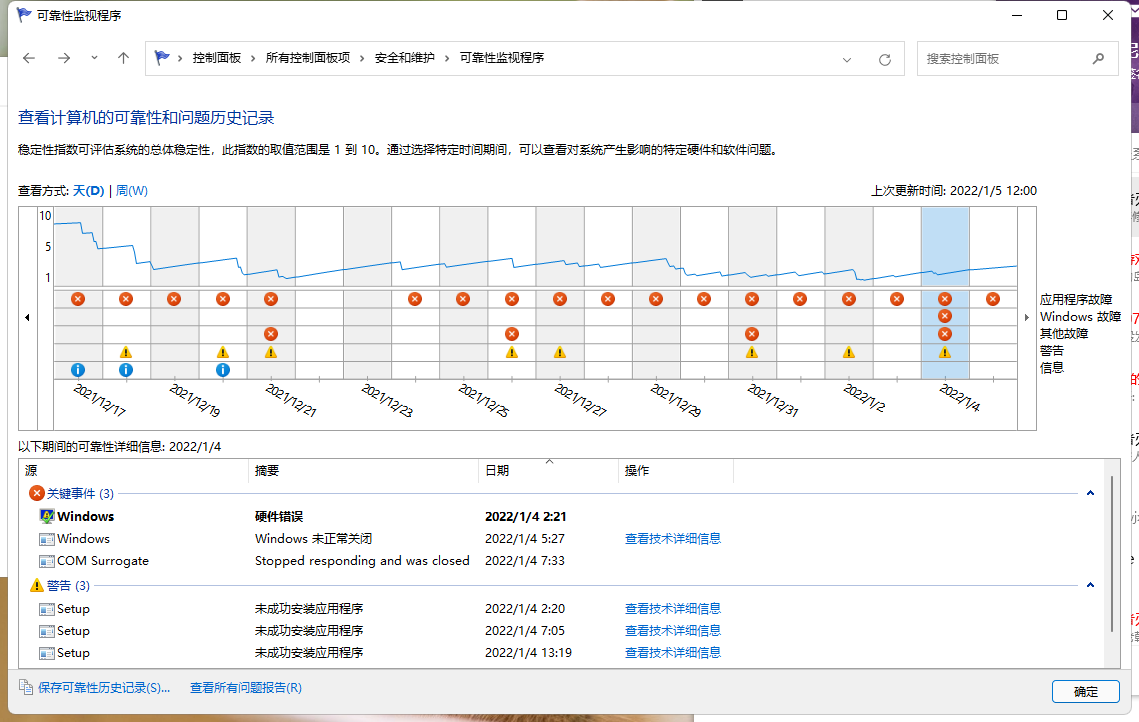This screenshot has height=722, width=1139.
Task: Open the recent locations dropdown arrow
Action: pos(94,58)
